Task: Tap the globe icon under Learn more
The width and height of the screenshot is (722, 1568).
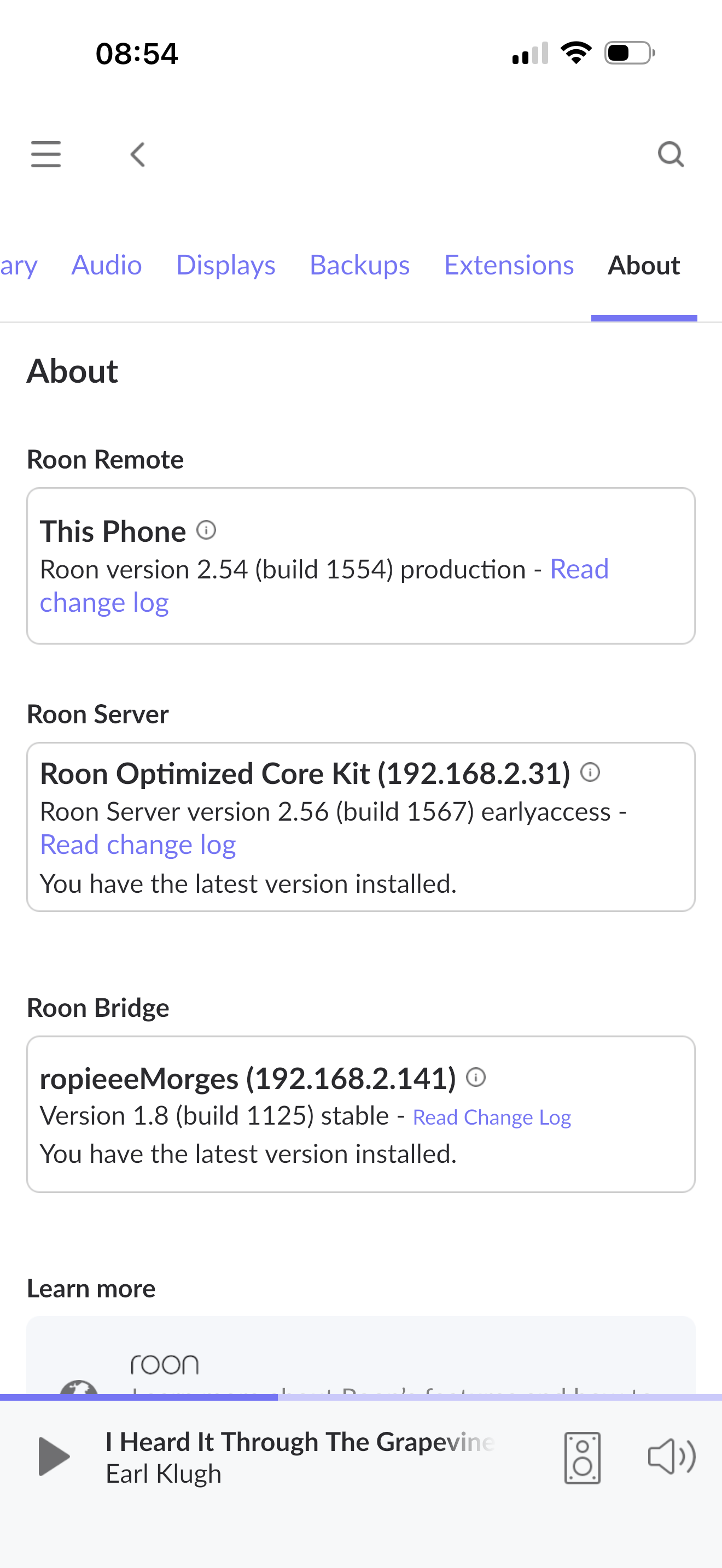Action: click(79, 1388)
